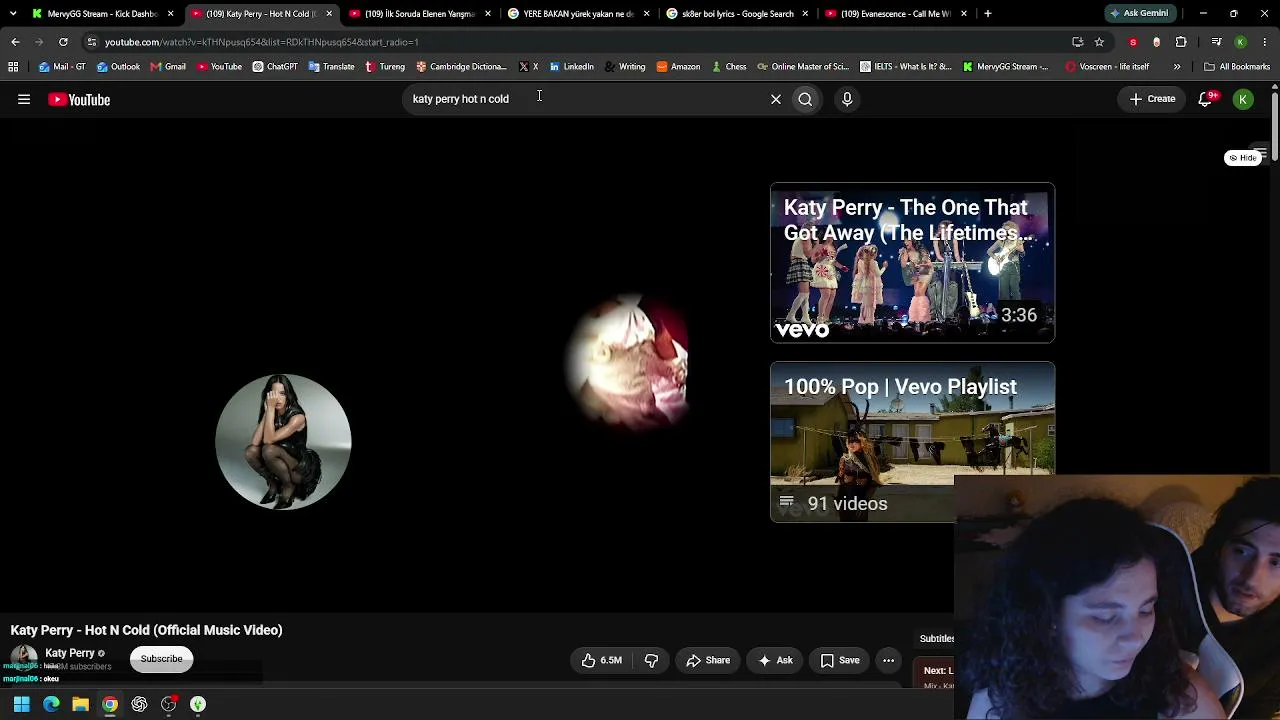Start voice search with the microphone

tap(847, 99)
